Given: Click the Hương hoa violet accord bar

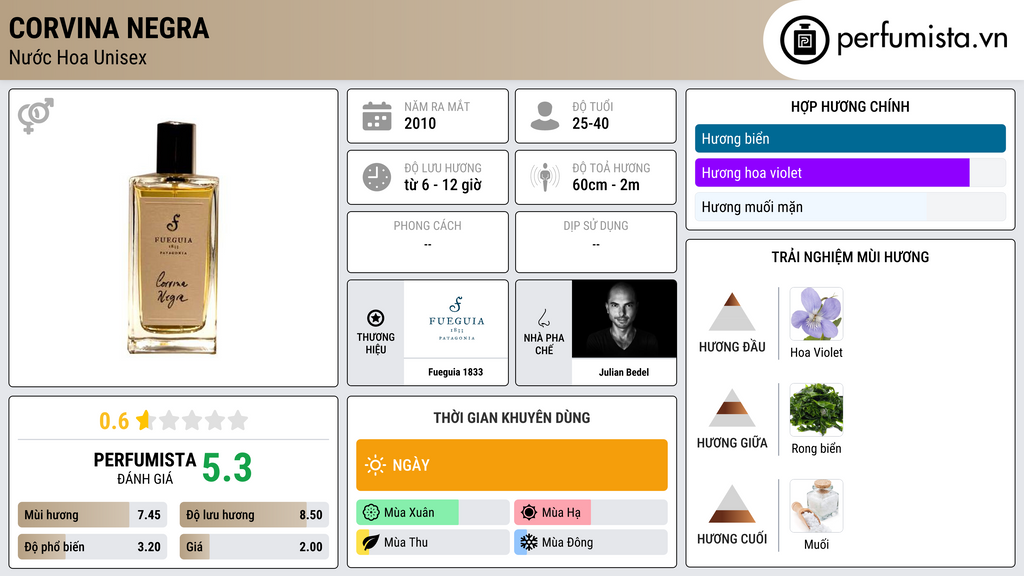Looking at the screenshot, I should pyautogui.click(x=850, y=173).
